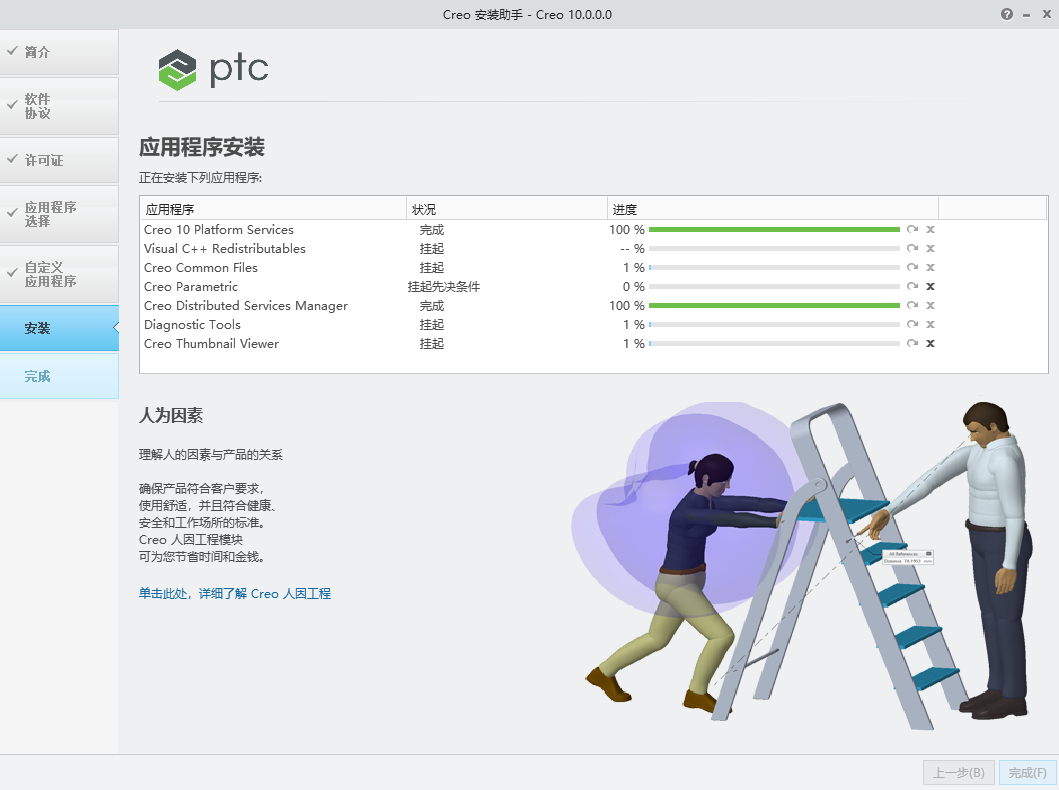Viewport: 1059px width, 790px height.
Task: Select the 完成 step in the sidebar
Action: [59, 376]
